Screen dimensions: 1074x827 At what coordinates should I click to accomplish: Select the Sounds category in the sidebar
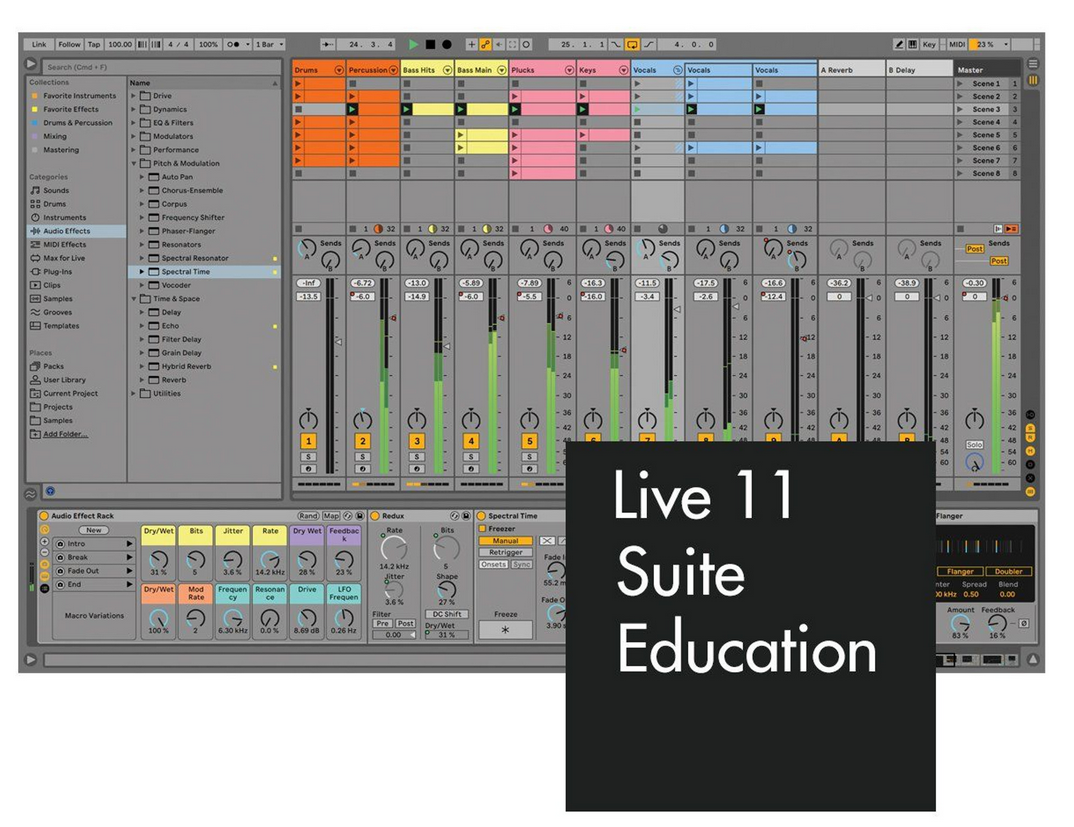click(55, 190)
